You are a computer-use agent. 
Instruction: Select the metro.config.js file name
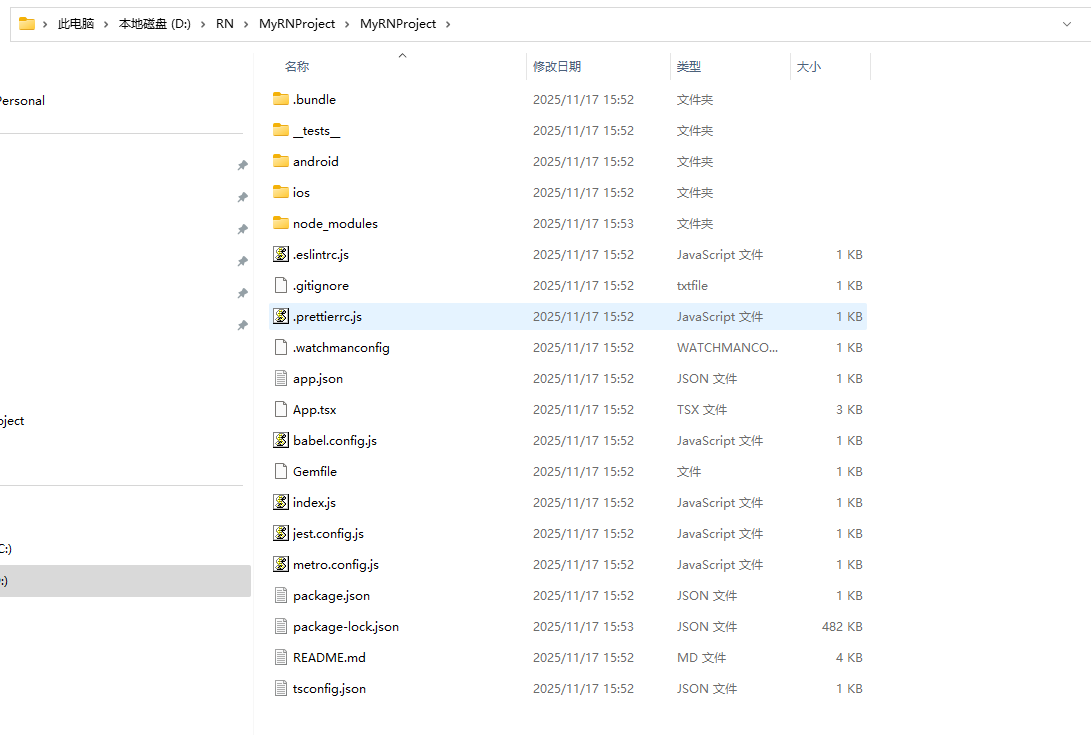click(x=335, y=564)
